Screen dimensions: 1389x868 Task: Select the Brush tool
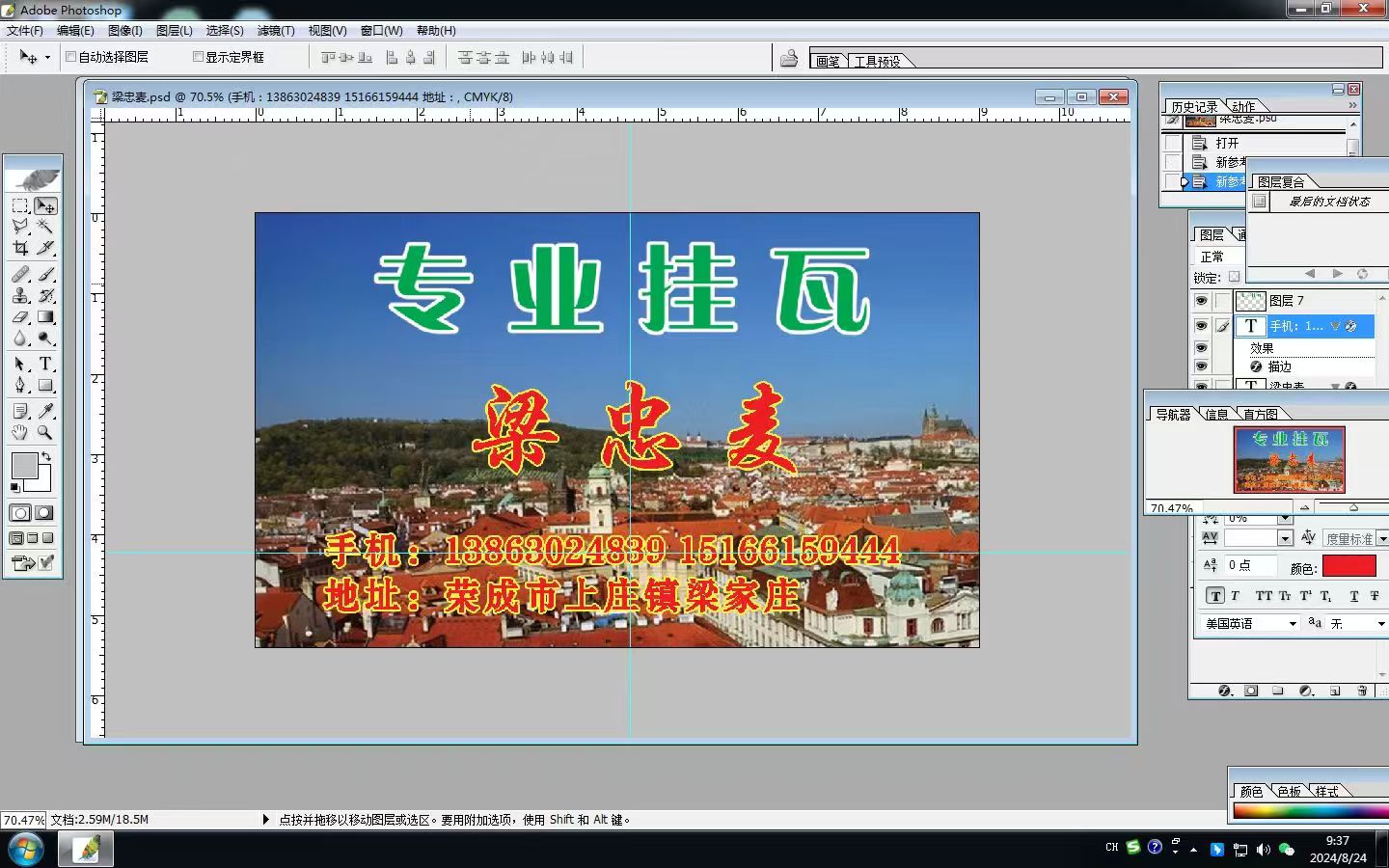[x=45, y=274]
